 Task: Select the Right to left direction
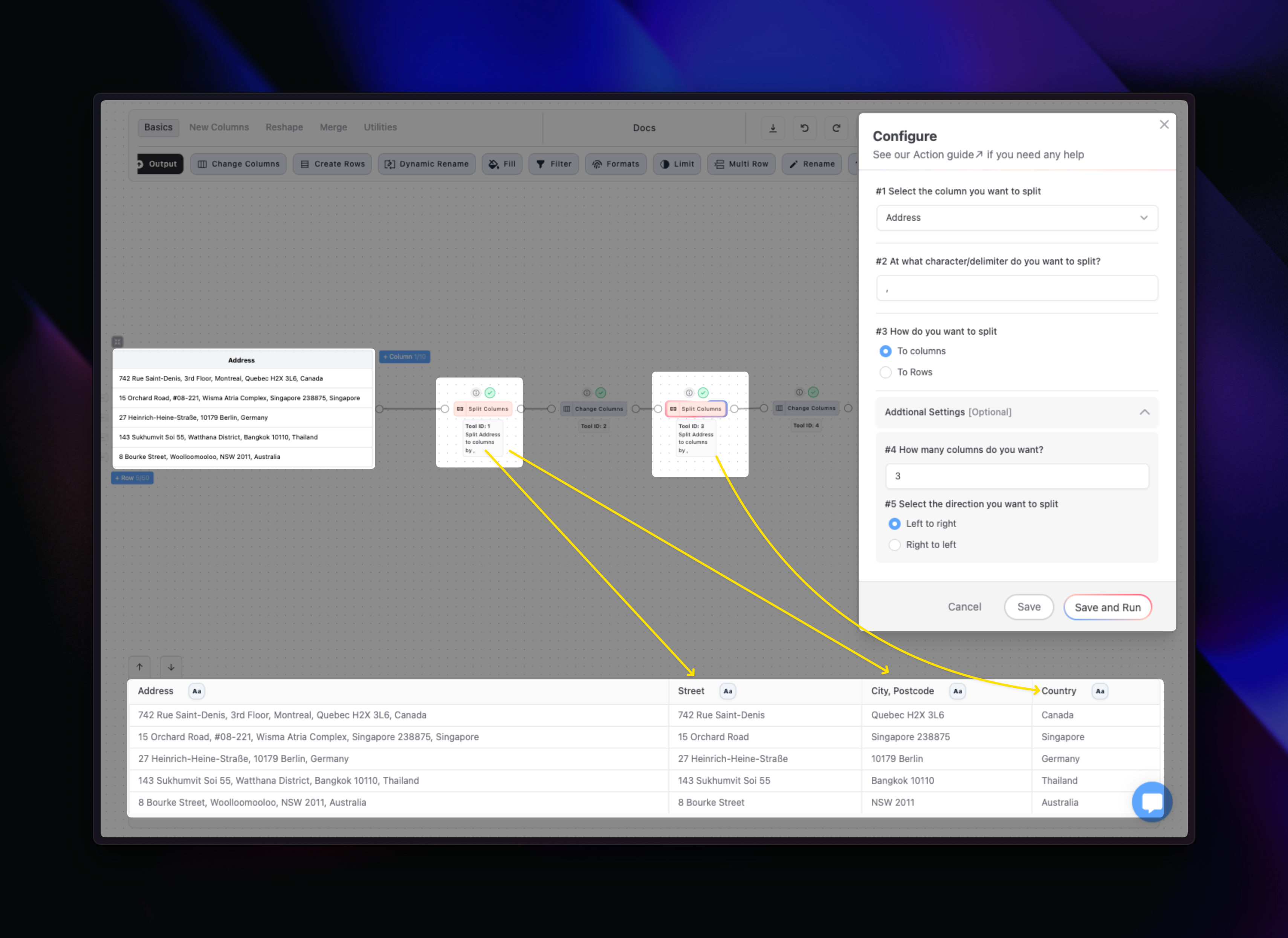tap(894, 545)
